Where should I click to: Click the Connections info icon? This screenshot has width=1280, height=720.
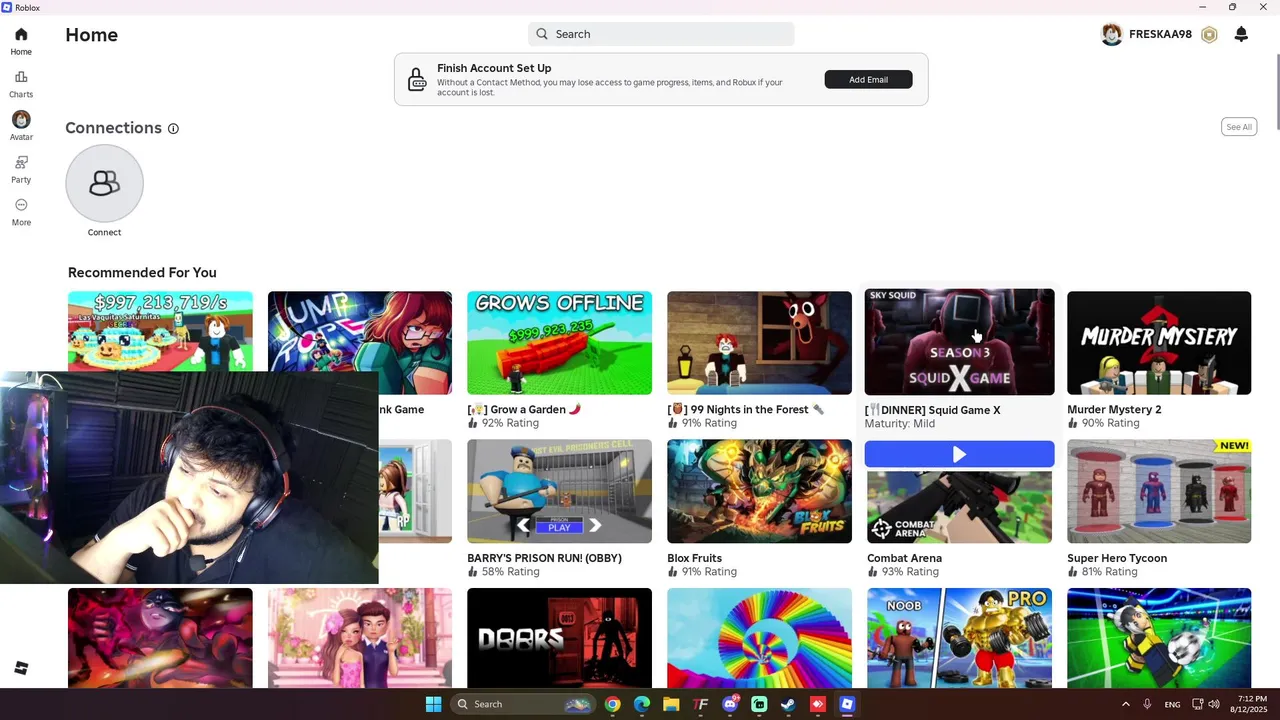coord(173,129)
